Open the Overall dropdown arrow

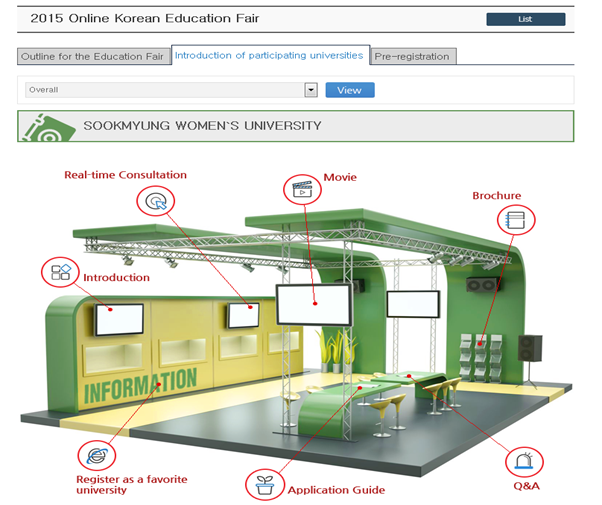311,90
